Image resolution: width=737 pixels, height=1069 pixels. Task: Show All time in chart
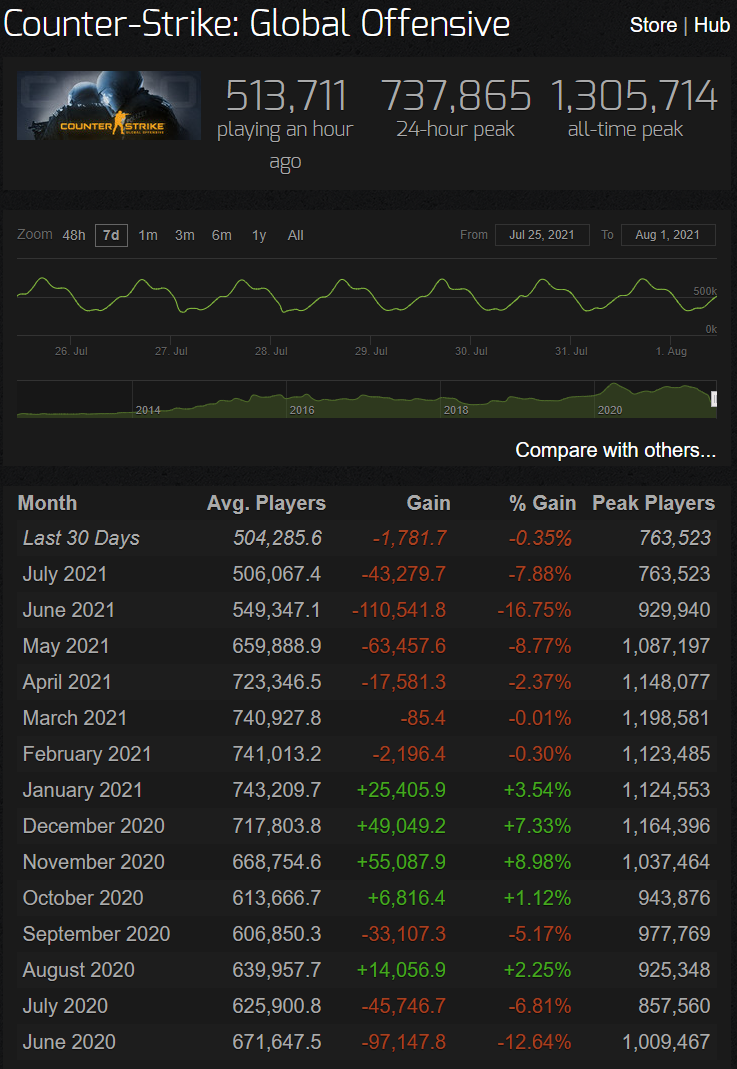click(295, 235)
